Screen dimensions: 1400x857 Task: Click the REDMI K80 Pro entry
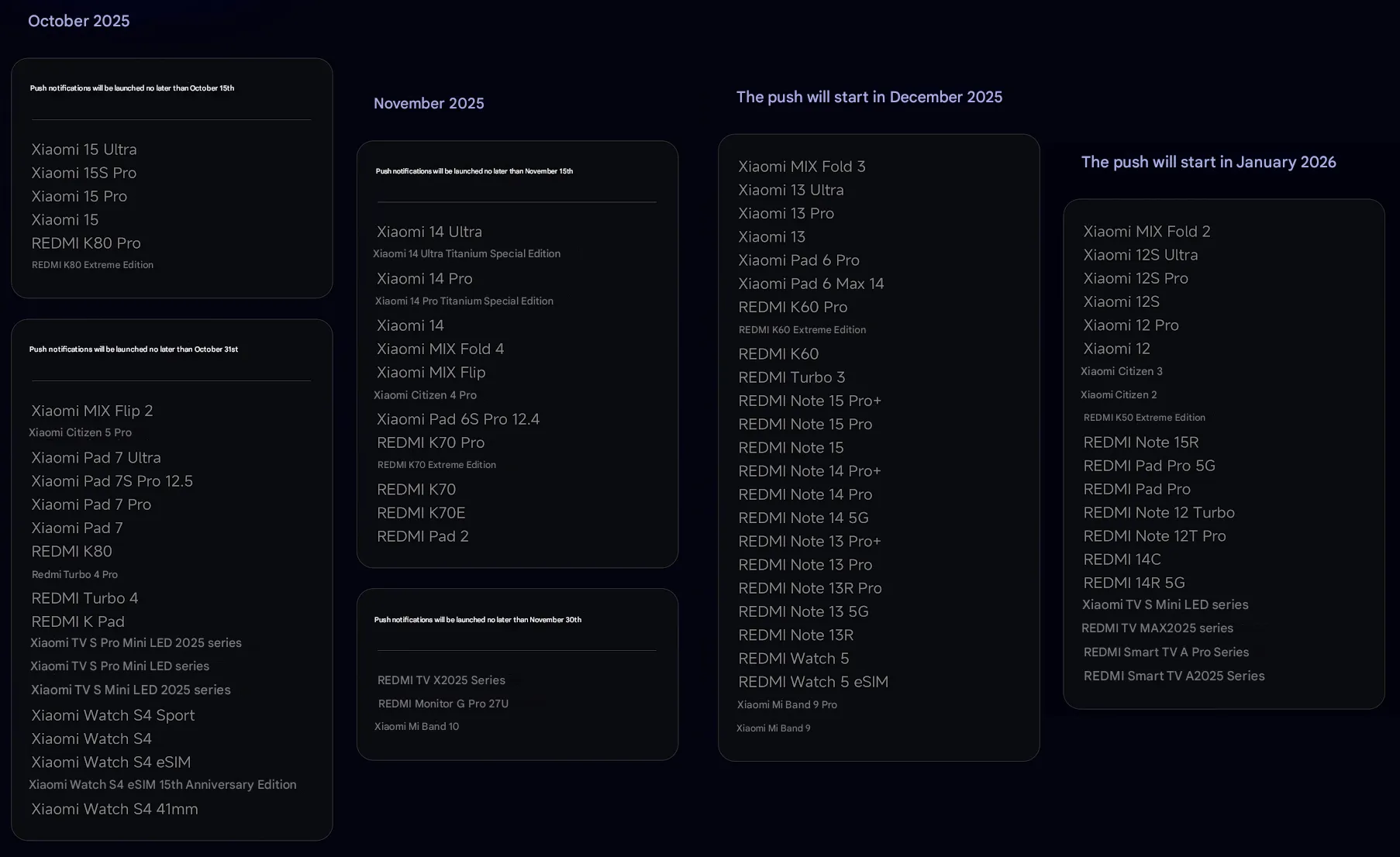[85, 243]
